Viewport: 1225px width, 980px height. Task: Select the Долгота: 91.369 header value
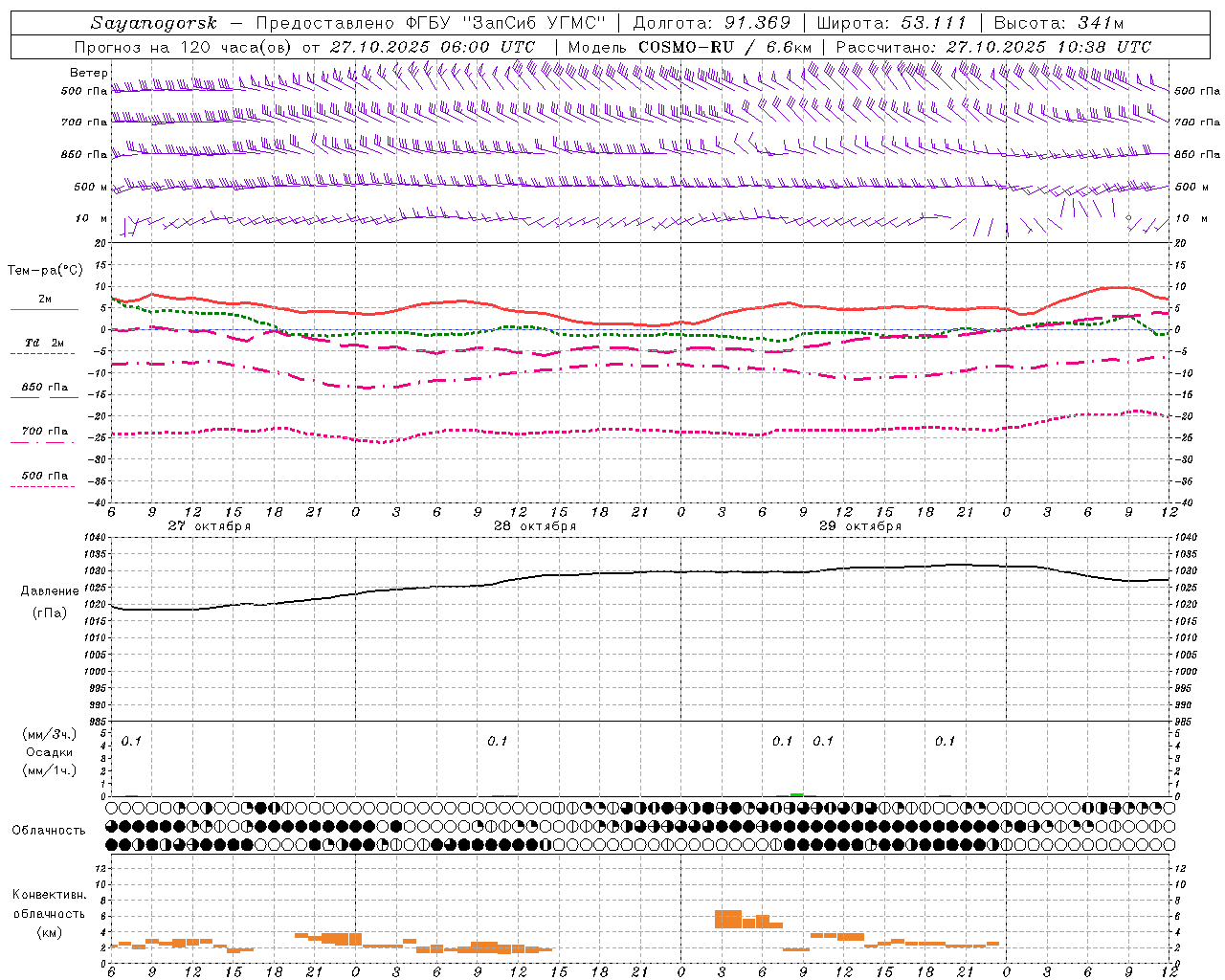712,23
